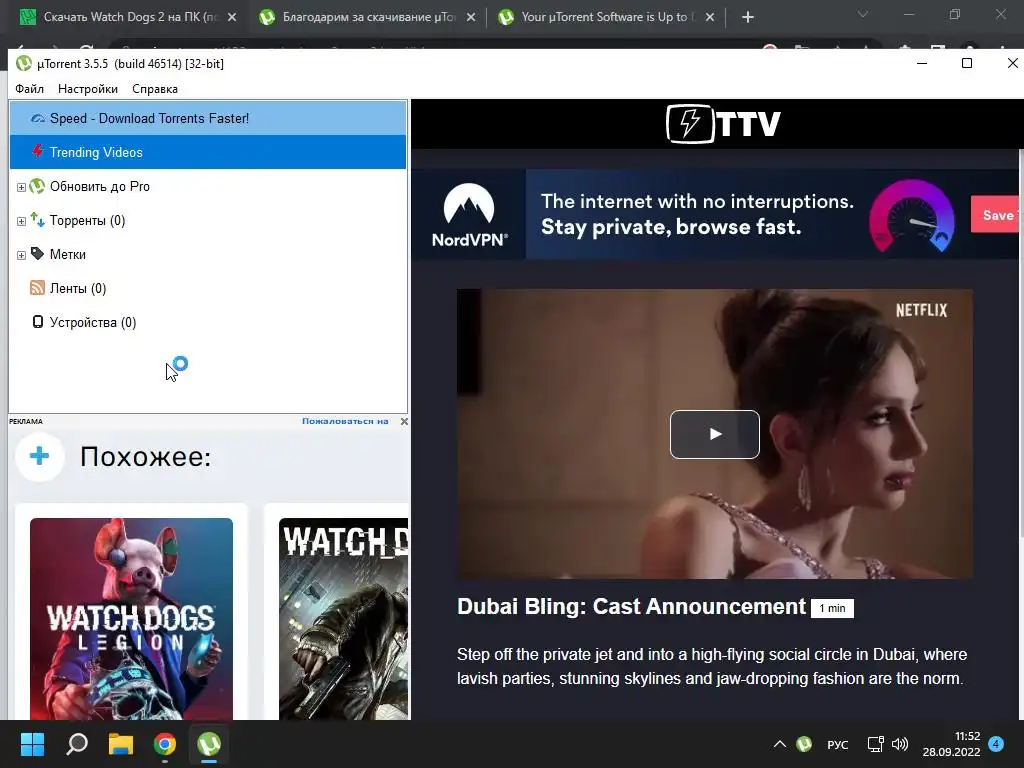
Task: Open the Watch Dogs Legion cover thumbnail
Action: pos(131,618)
